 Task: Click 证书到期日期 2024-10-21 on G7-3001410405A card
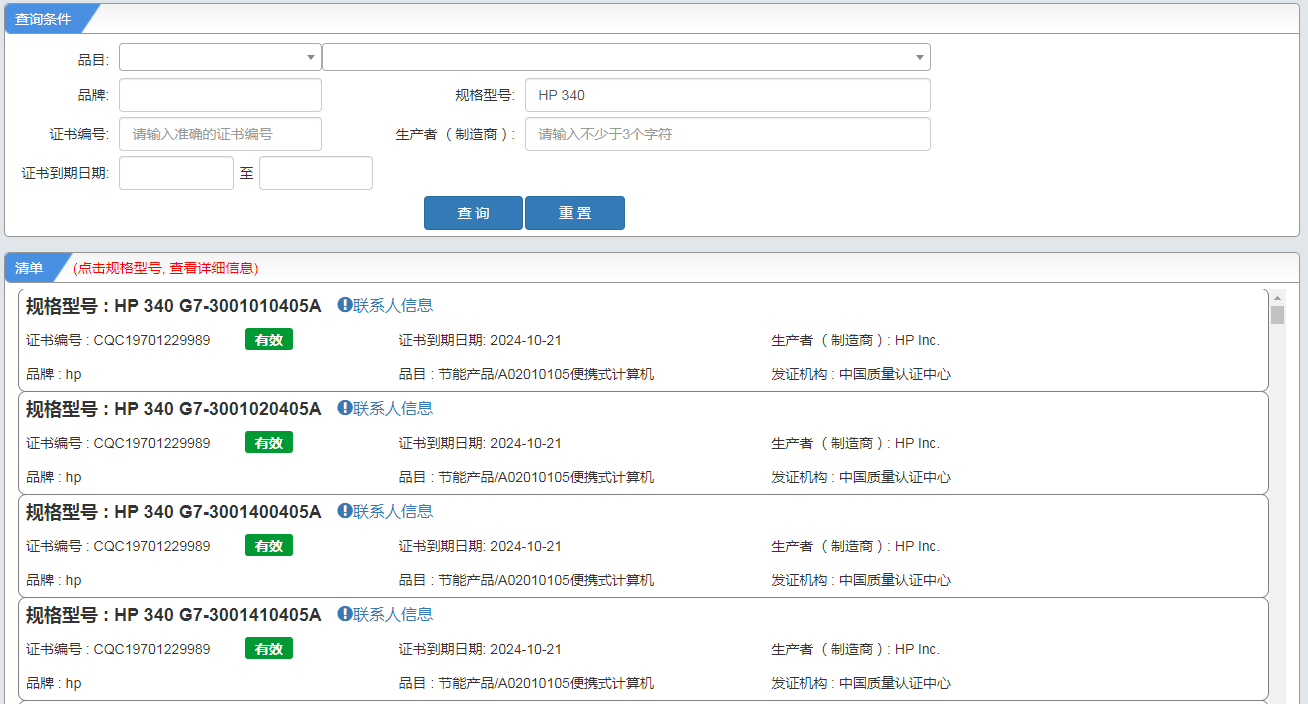(480, 649)
